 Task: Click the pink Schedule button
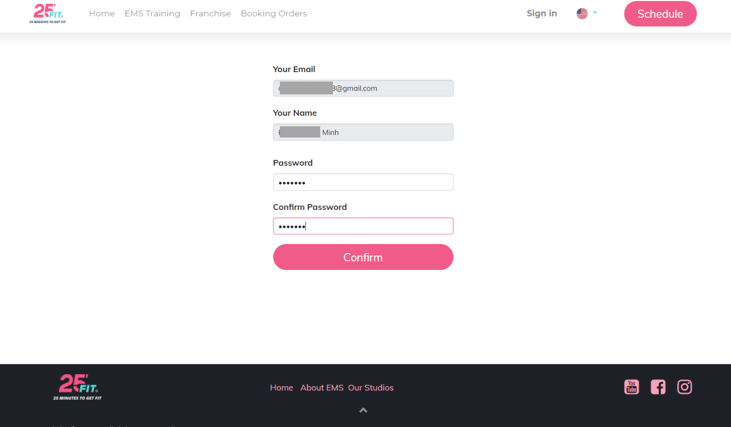pos(660,14)
